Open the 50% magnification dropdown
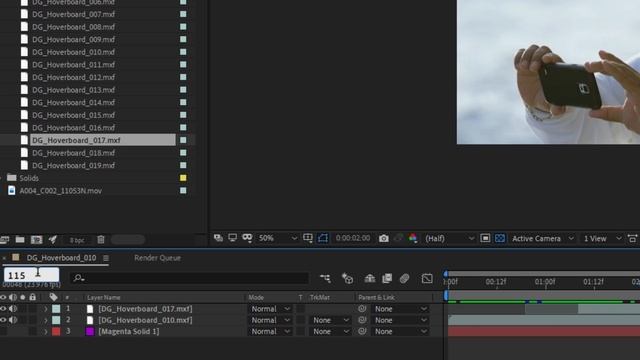The width and height of the screenshot is (640, 360). point(277,238)
